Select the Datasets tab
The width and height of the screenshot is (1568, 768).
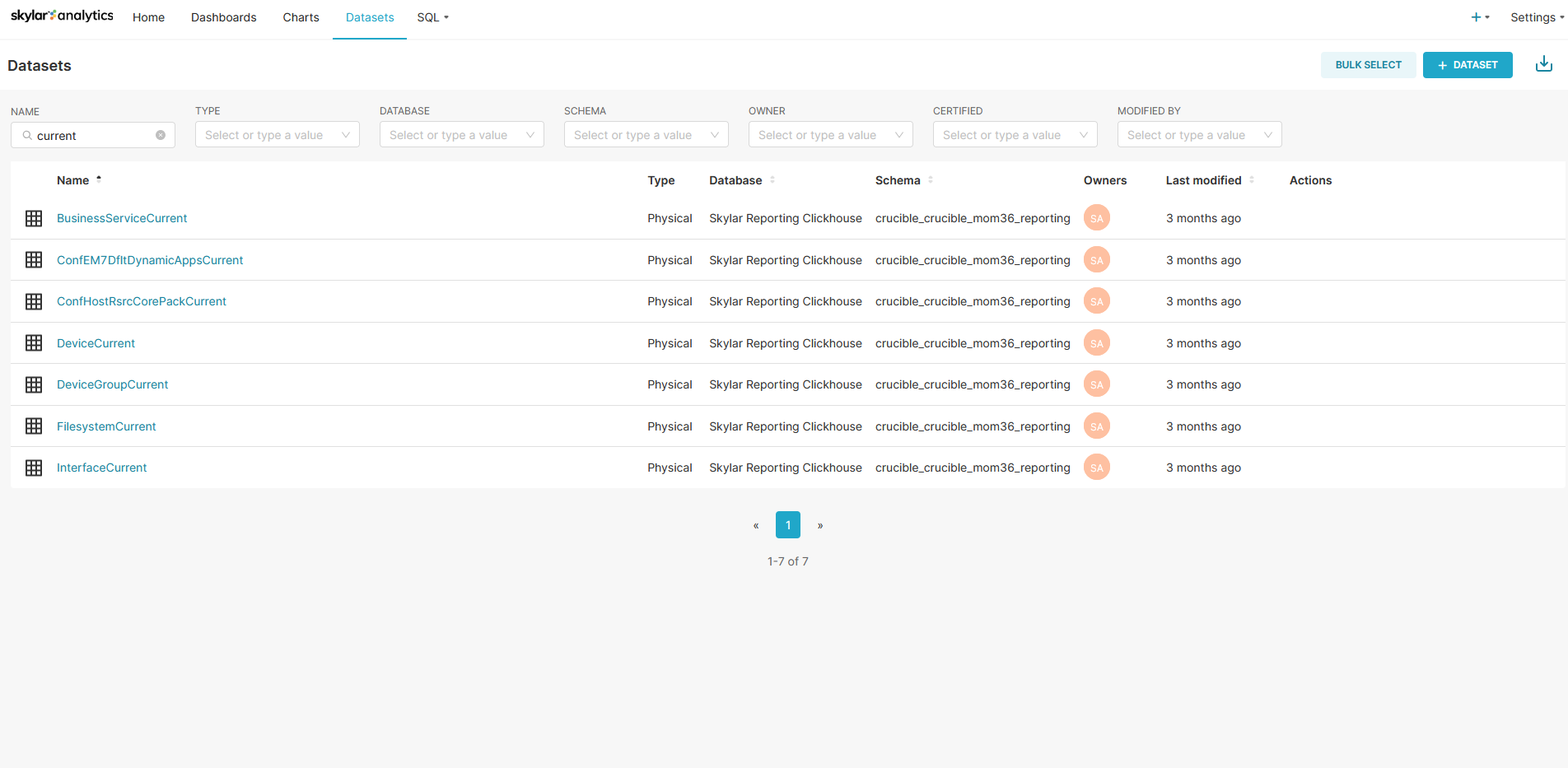(x=370, y=17)
